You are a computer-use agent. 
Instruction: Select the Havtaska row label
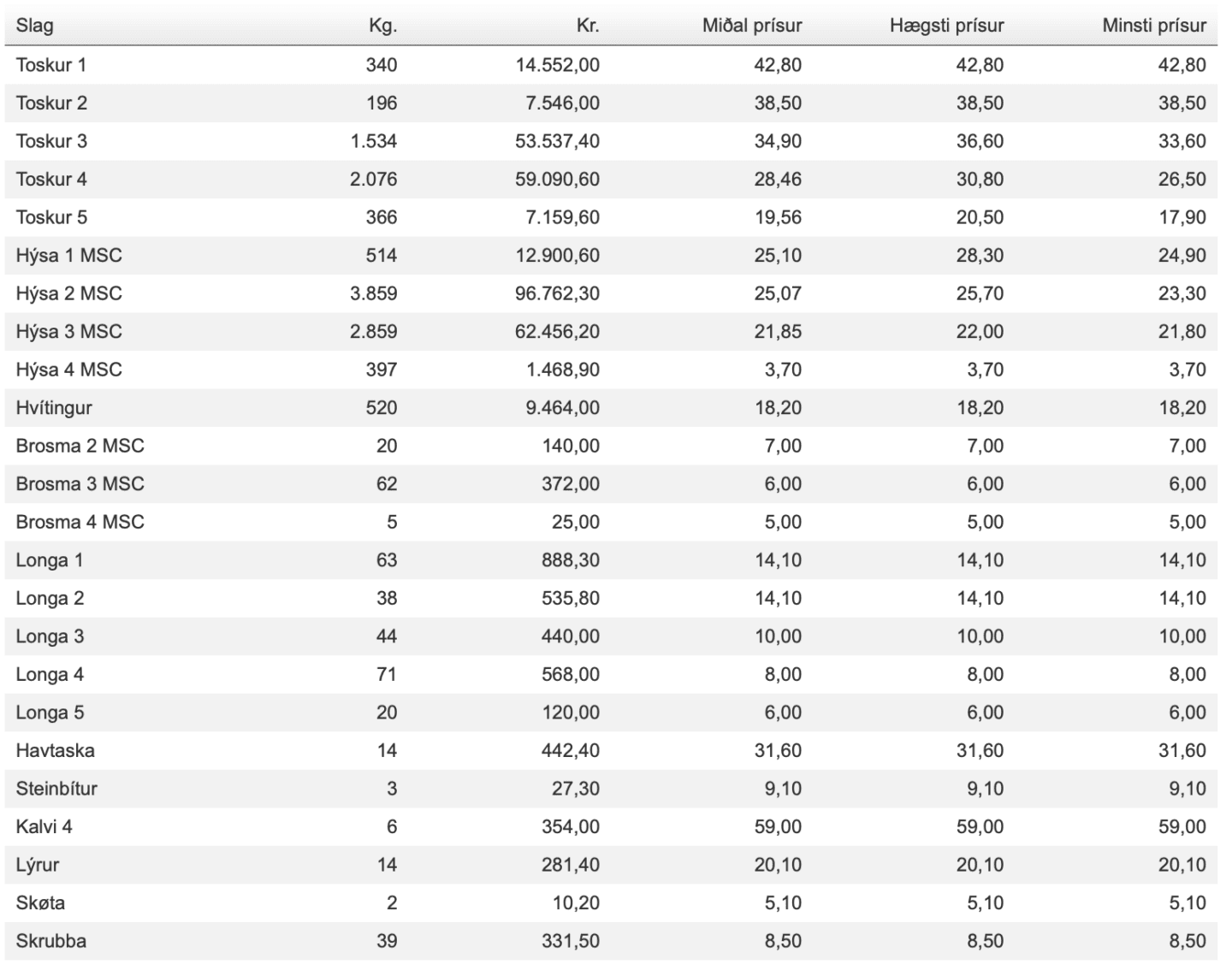[56, 751]
